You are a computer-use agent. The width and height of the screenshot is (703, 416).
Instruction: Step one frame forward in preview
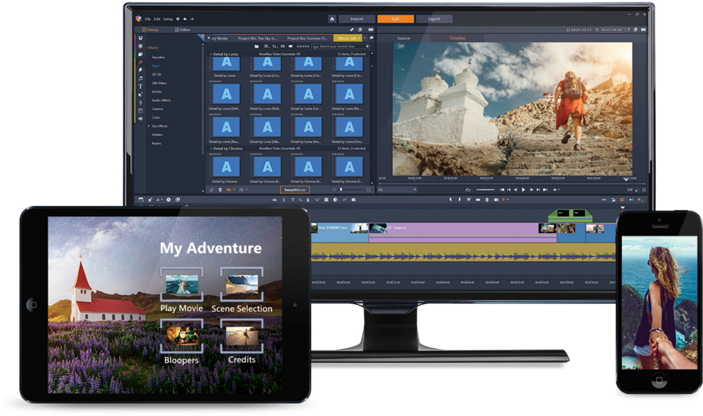pyautogui.click(x=531, y=190)
